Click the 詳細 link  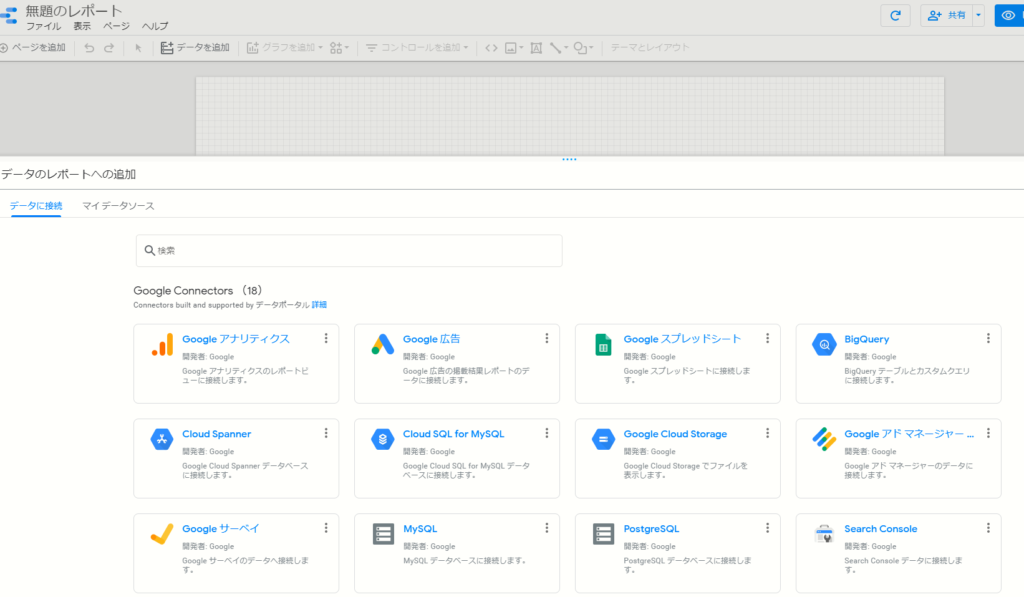coord(319,305)
